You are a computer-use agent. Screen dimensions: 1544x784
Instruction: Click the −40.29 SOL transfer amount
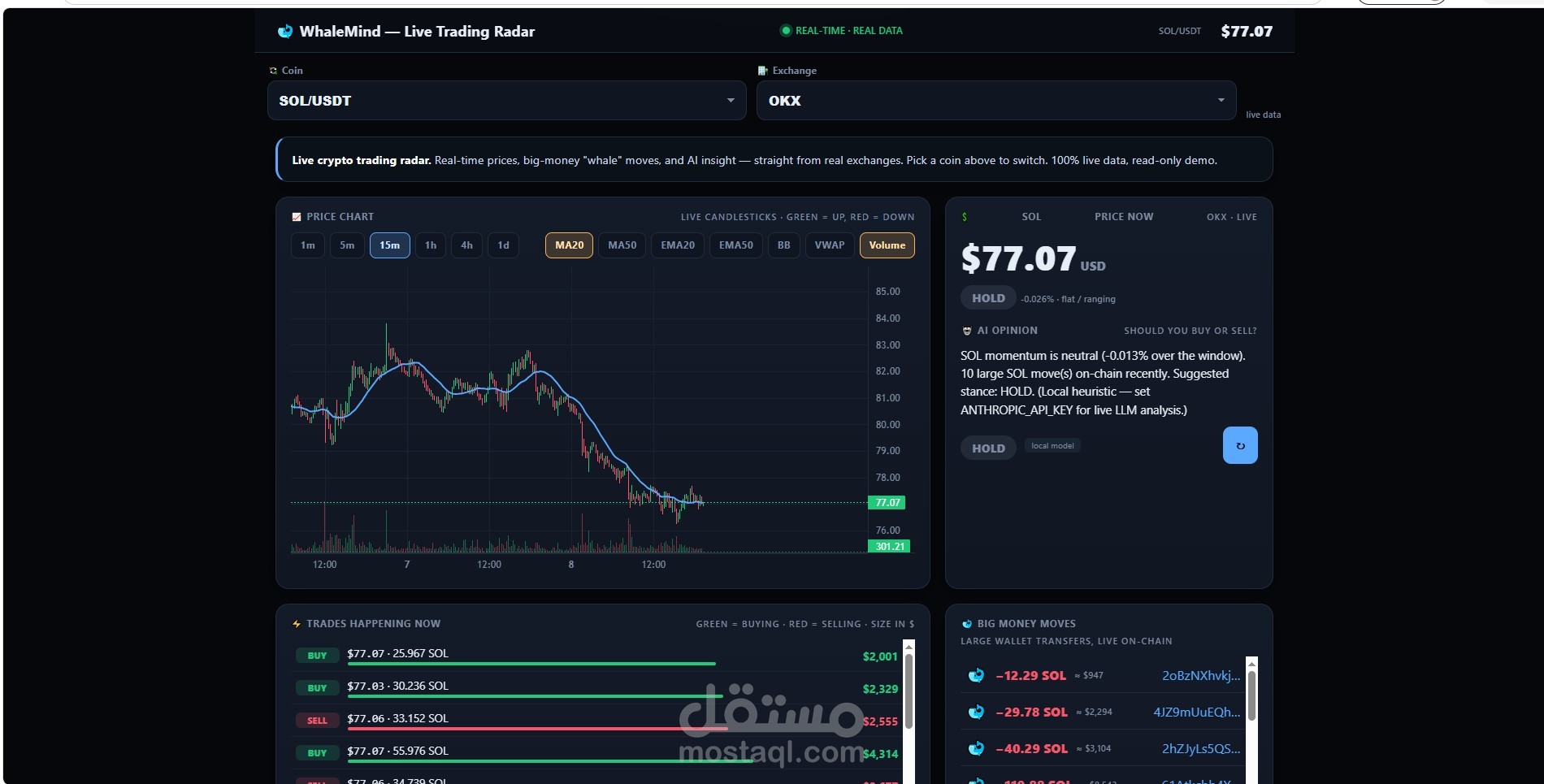coord(1031,749)
